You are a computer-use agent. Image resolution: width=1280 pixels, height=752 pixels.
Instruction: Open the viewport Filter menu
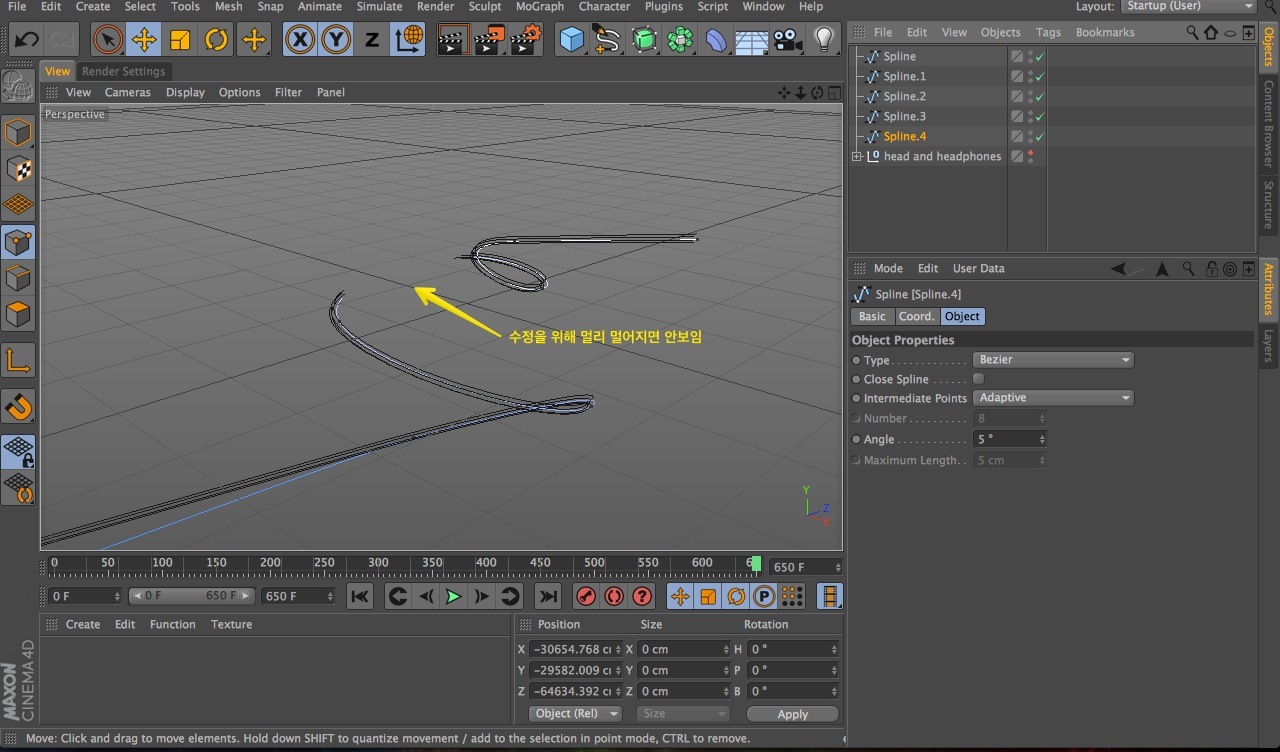288,92
